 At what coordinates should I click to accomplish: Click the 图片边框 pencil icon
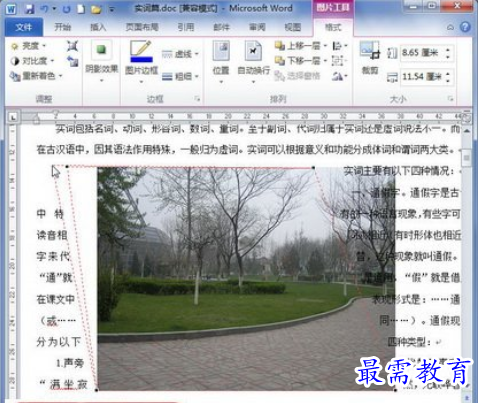(141, 48)
